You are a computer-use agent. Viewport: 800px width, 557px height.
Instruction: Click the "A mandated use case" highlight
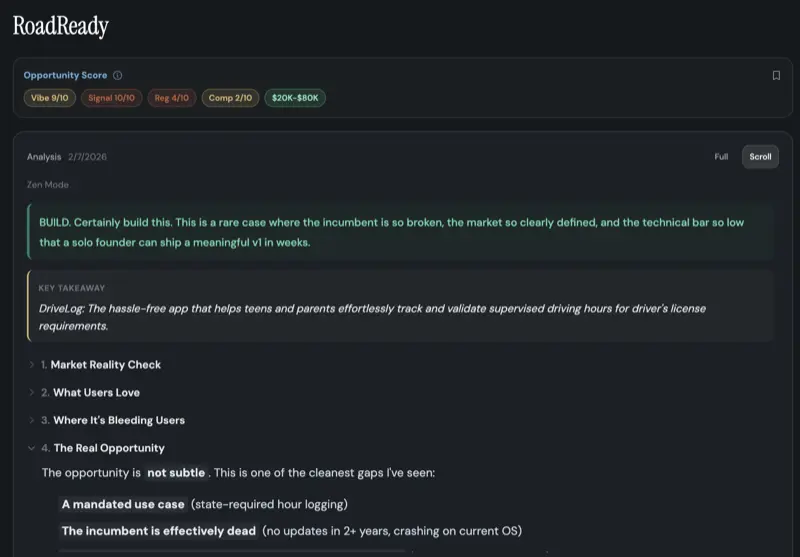point(123,504)
